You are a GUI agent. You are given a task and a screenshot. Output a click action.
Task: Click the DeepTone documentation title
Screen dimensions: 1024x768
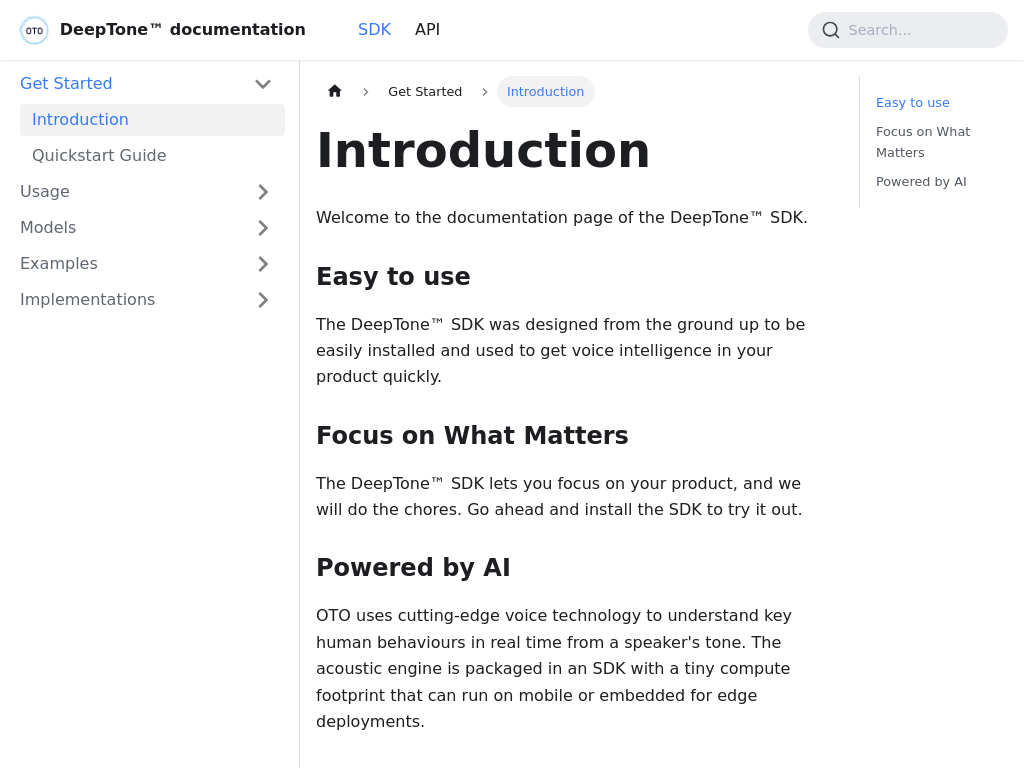point(182,30)
